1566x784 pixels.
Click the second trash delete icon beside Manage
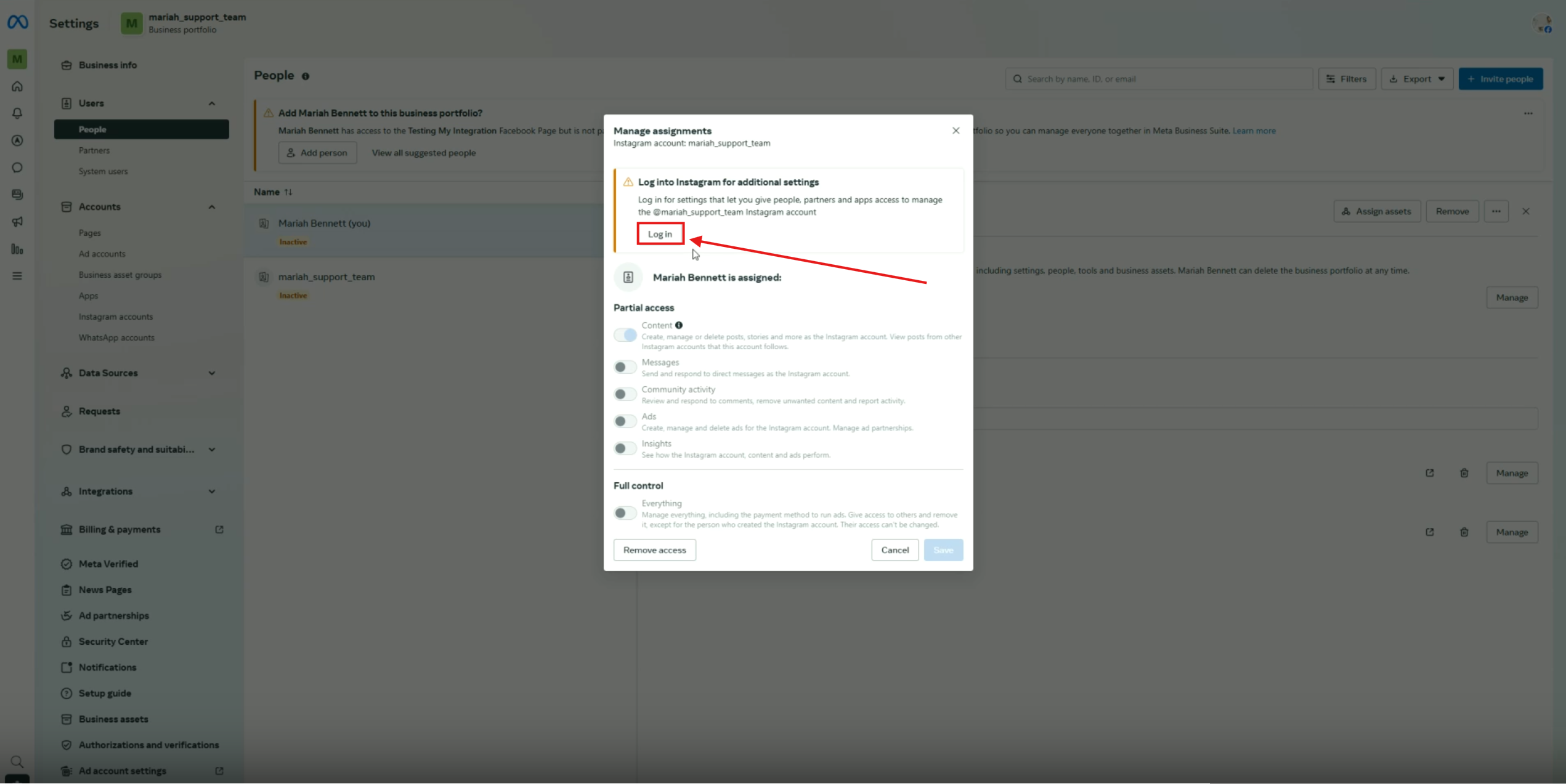pos(1464,532)
